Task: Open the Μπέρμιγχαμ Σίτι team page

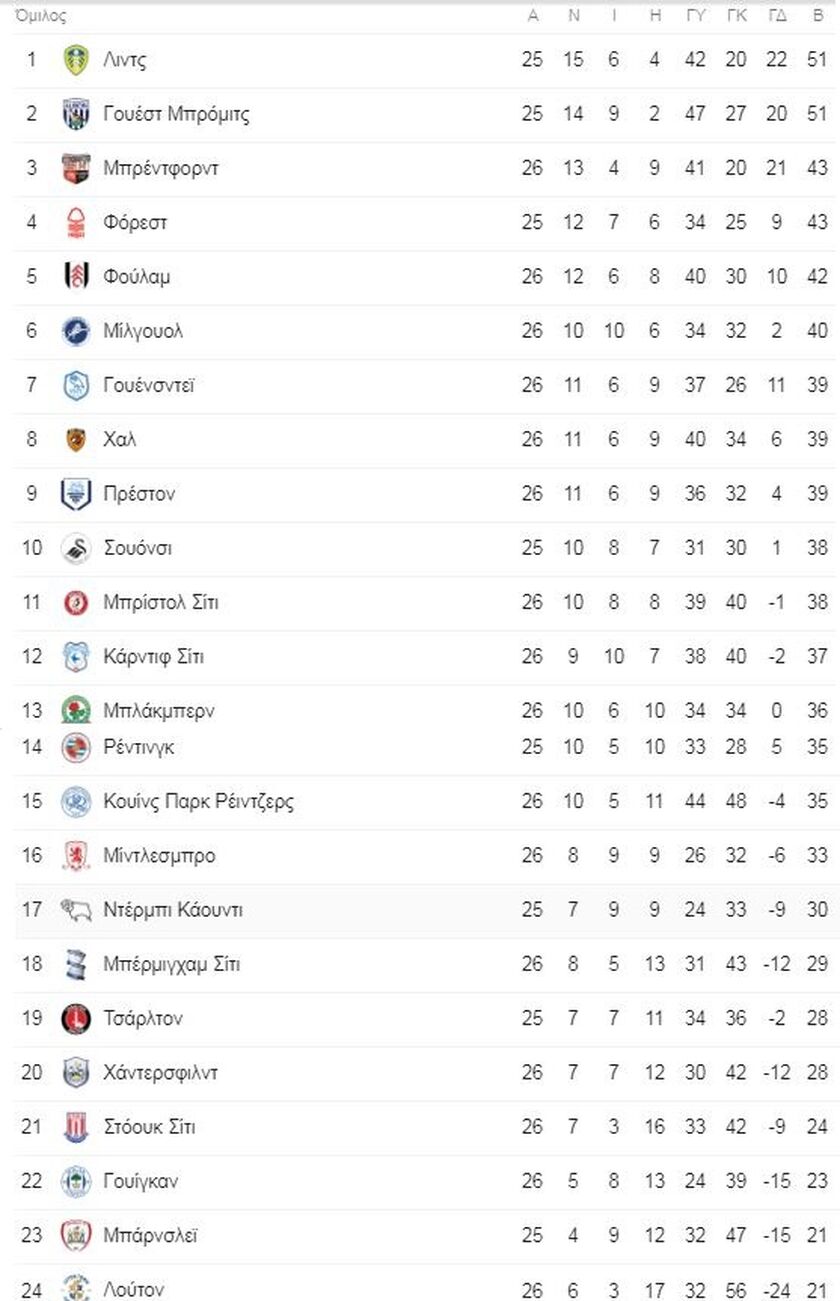Action: [171, 964]
